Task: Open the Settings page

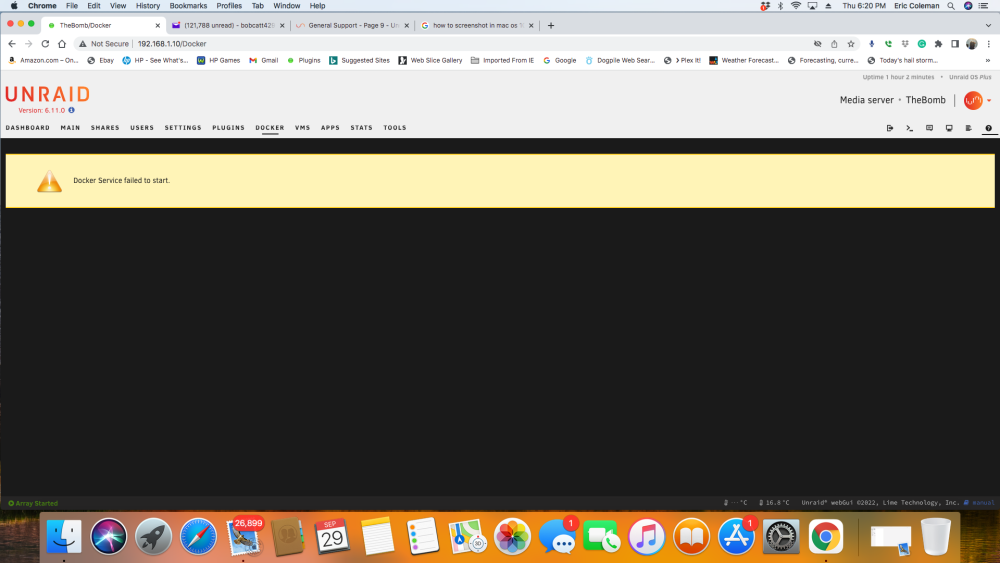Action: coord(183,128)
